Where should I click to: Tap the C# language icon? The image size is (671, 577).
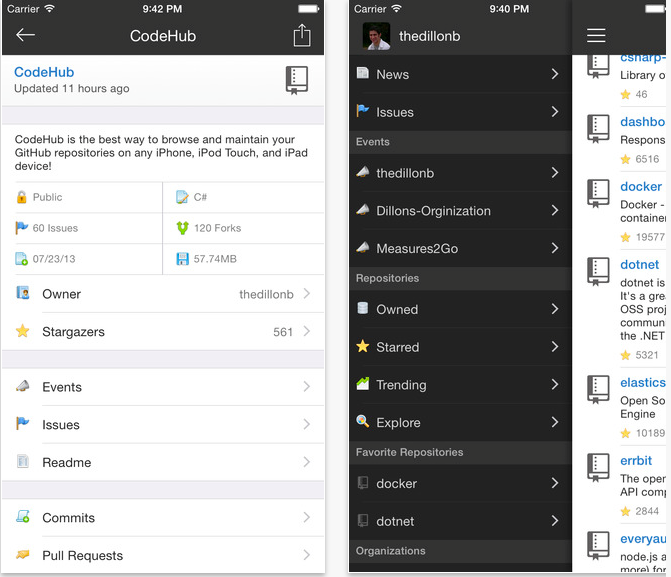182,197
